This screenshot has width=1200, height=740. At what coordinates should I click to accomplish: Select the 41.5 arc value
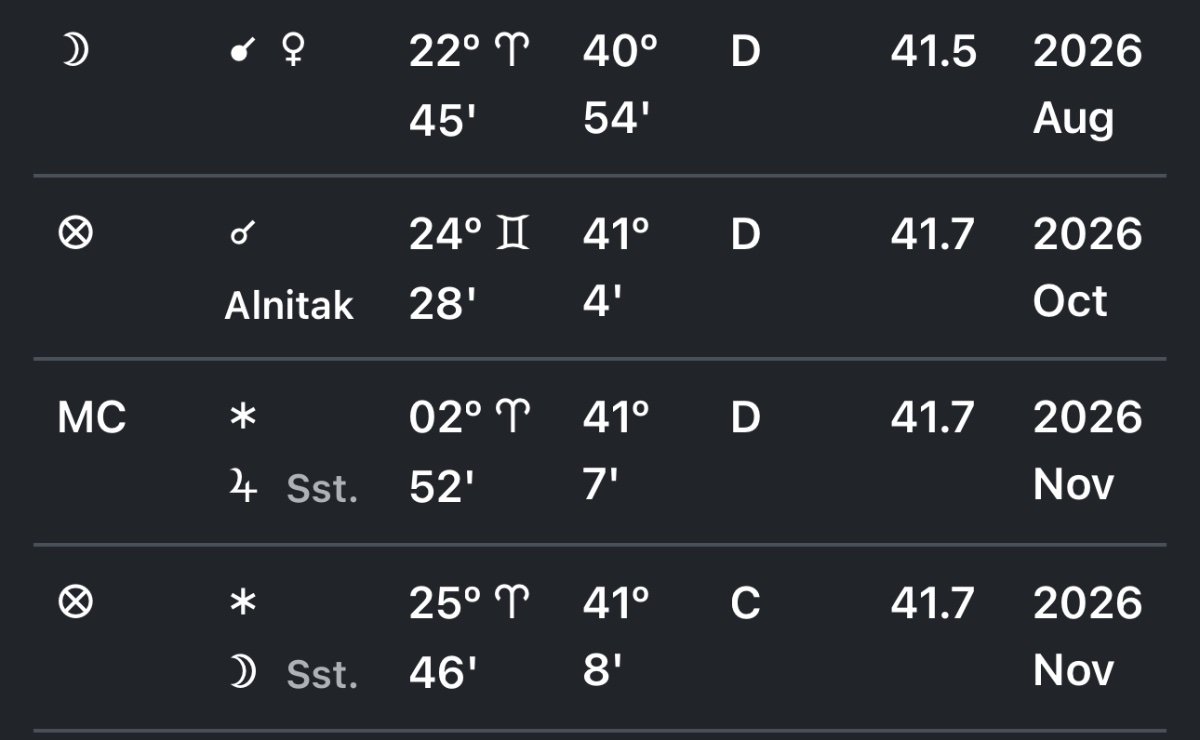click(933, 51)
